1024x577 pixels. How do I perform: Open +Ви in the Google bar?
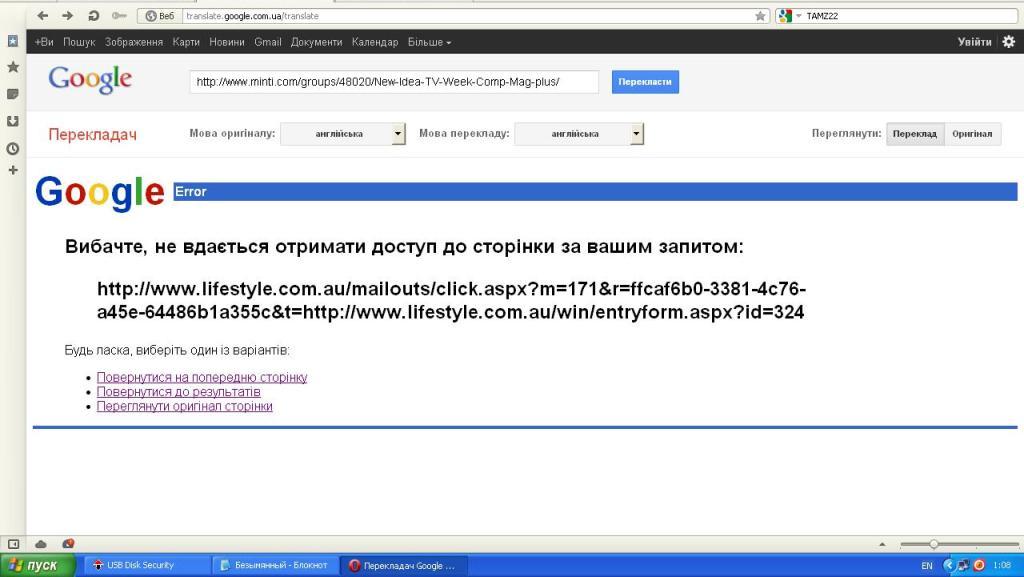point(44,42)
